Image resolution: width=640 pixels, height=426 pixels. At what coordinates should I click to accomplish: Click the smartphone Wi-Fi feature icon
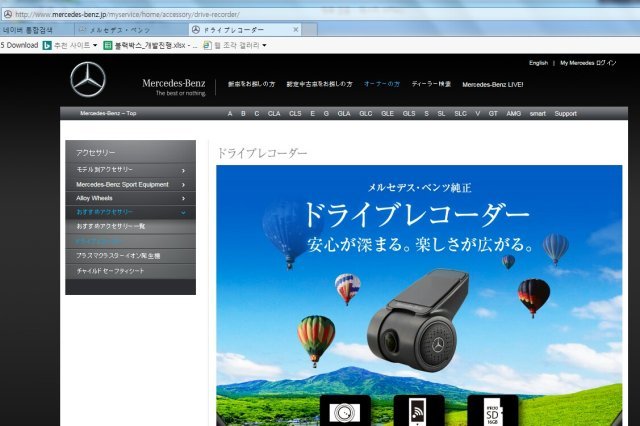pyautogui.click(x=418, y=411)
